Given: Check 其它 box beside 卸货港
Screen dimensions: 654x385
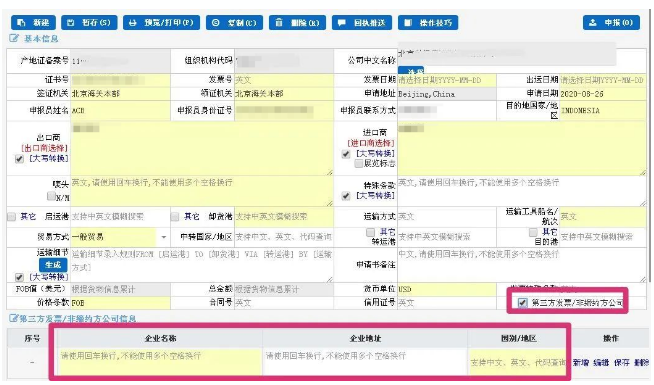Looking at the screenshot, I should (175, 216).
